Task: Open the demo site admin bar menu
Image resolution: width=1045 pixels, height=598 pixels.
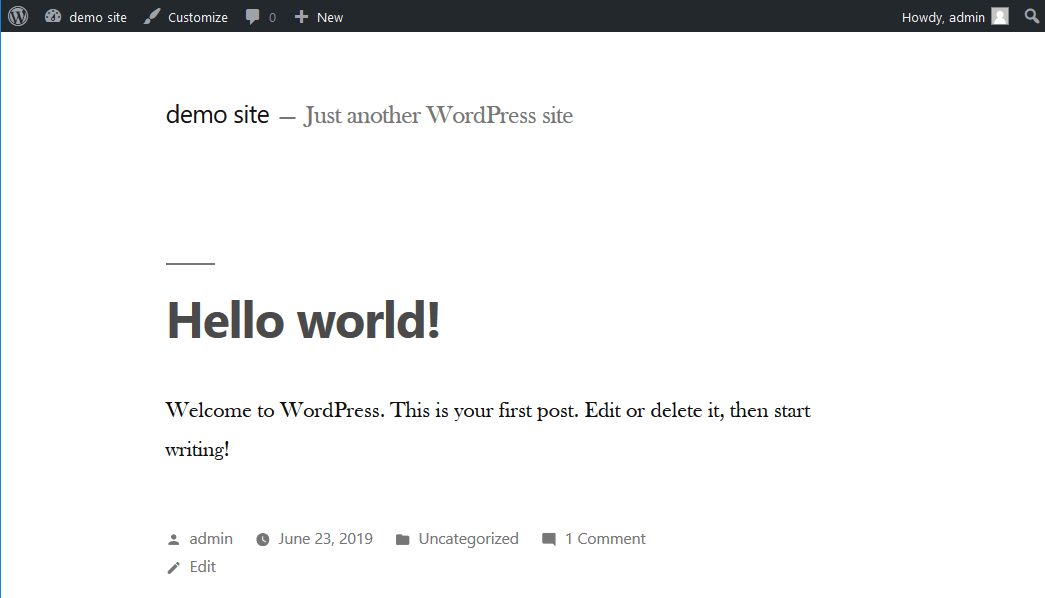Action: pyautogui.click(x=97, y=16)
